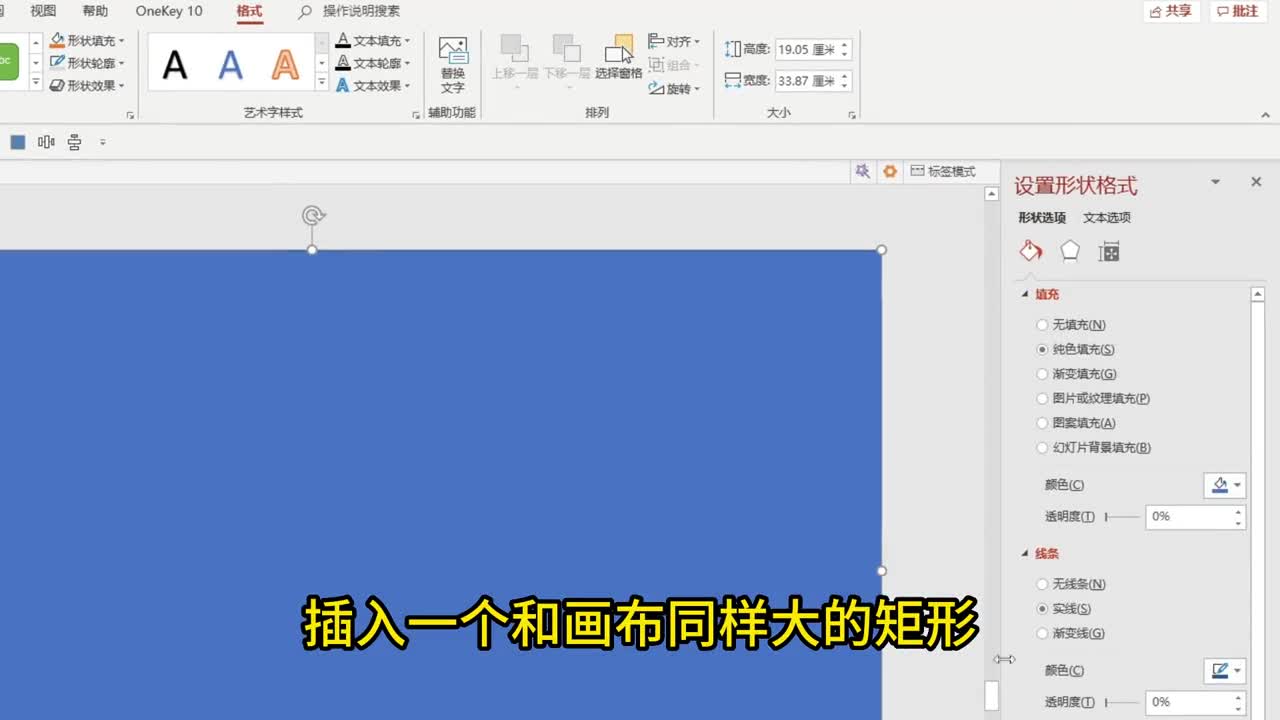Click the orange gear icon beside 标签模式
1280x720 pixels.
(x=890, y=171)
